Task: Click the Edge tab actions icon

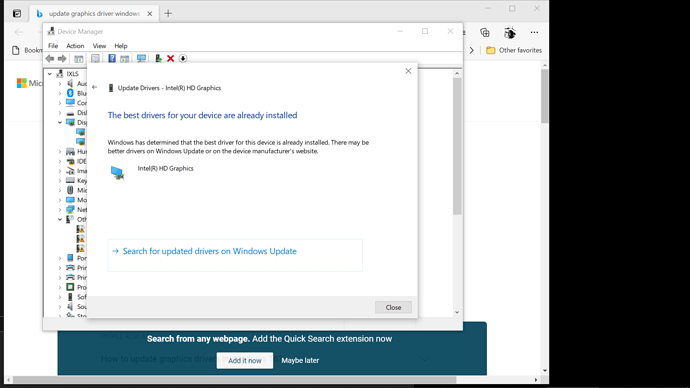Action: (17, 14)
